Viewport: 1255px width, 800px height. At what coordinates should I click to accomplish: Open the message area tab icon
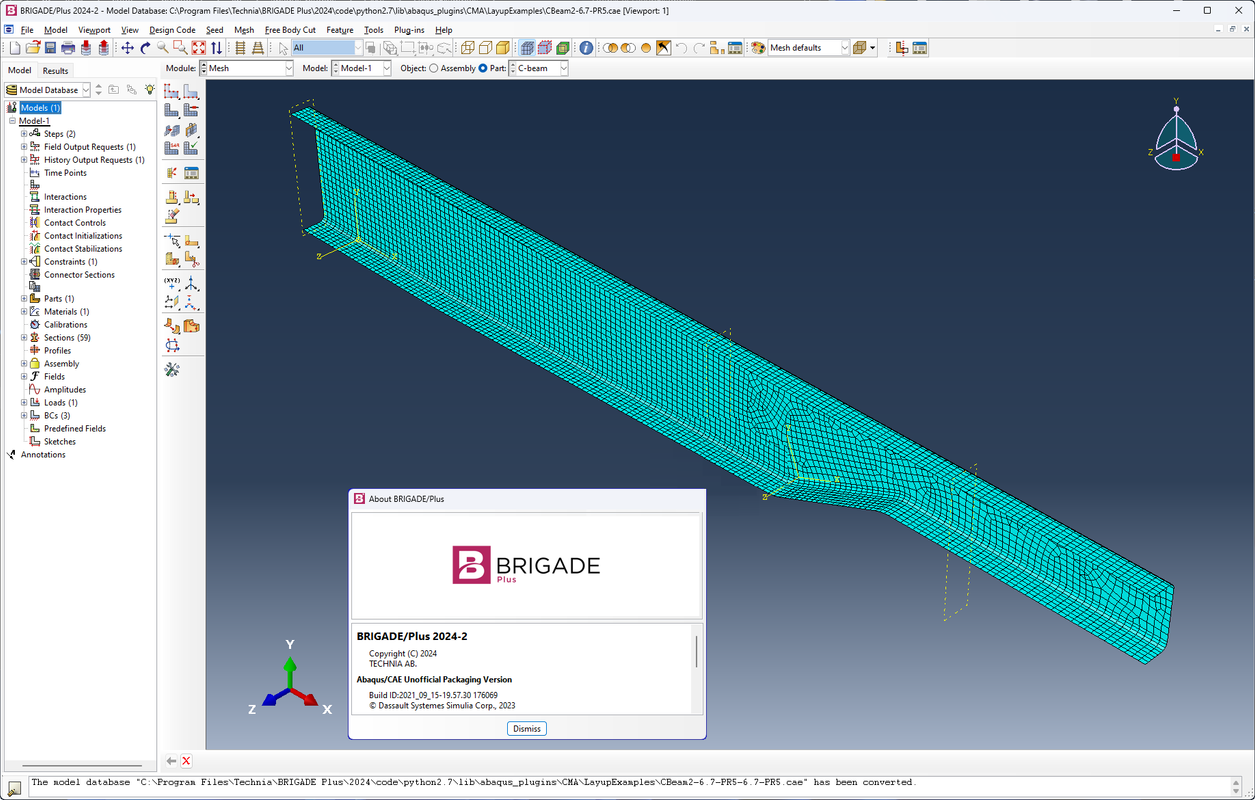coord(14,789)
